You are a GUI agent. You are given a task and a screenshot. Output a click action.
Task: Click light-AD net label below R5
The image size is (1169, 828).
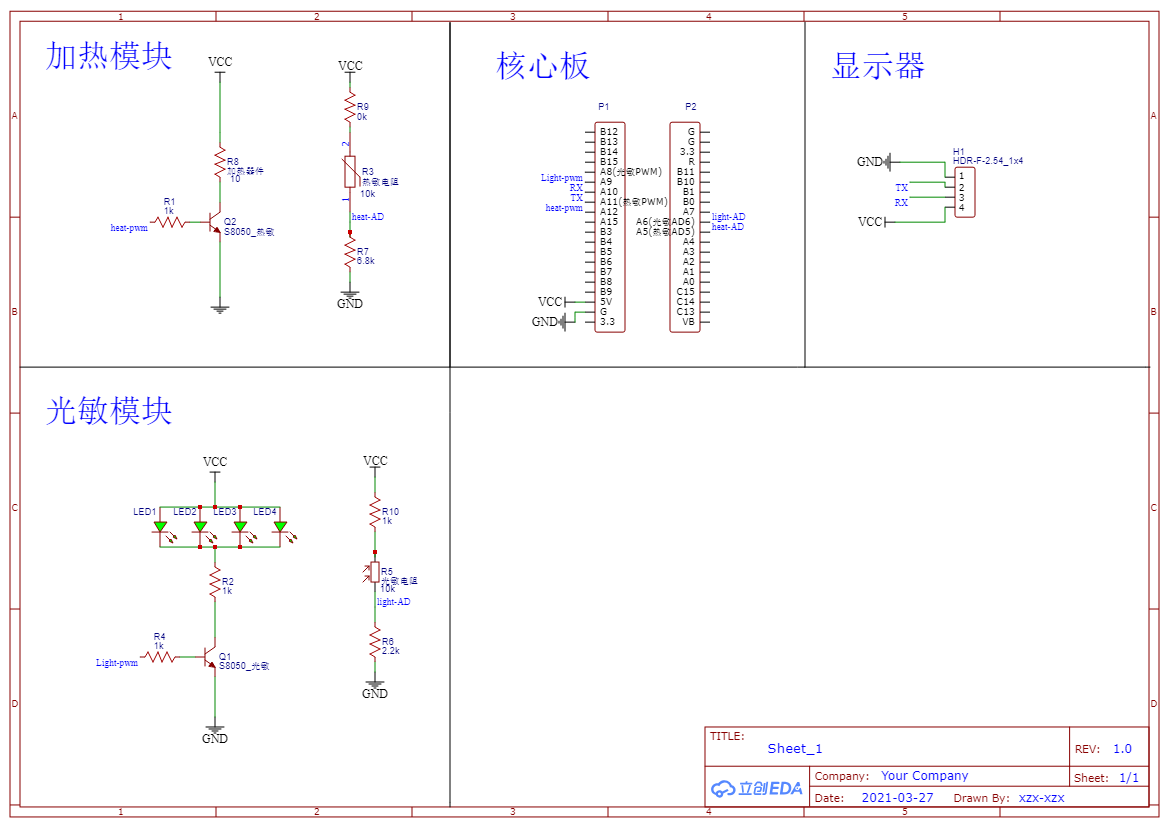tap(393, 601)
